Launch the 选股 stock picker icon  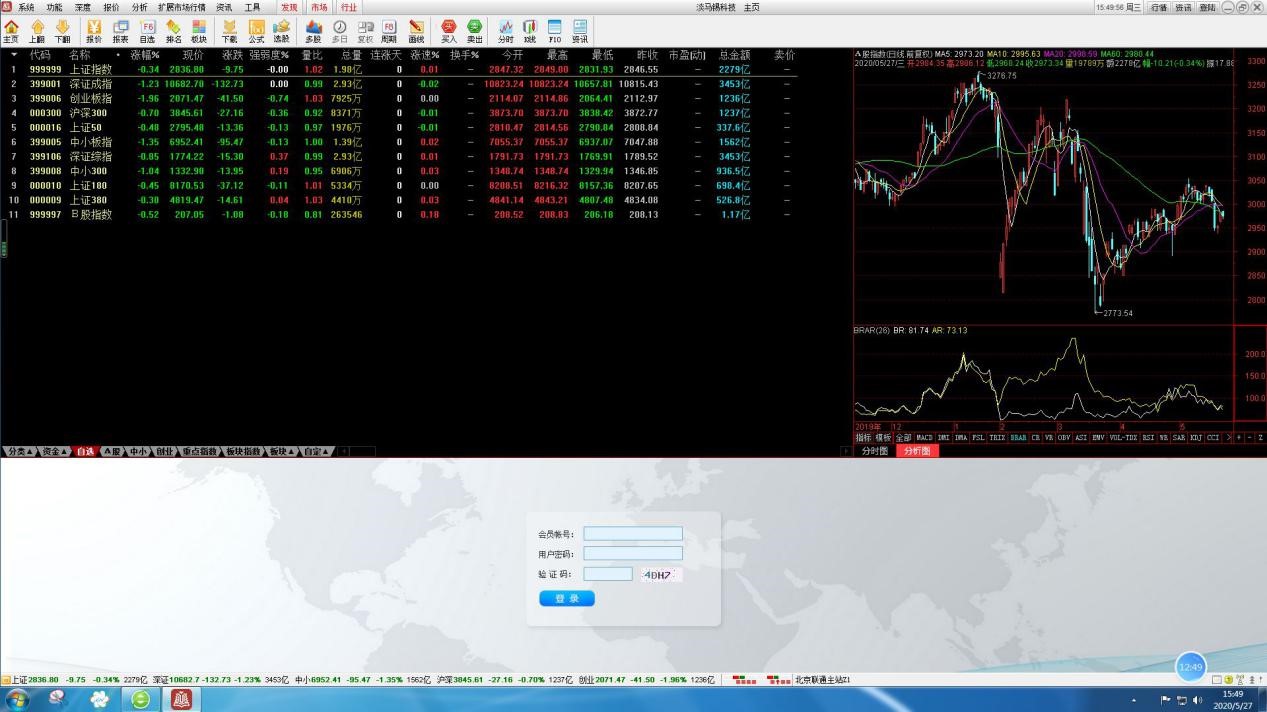click(282, 30)
